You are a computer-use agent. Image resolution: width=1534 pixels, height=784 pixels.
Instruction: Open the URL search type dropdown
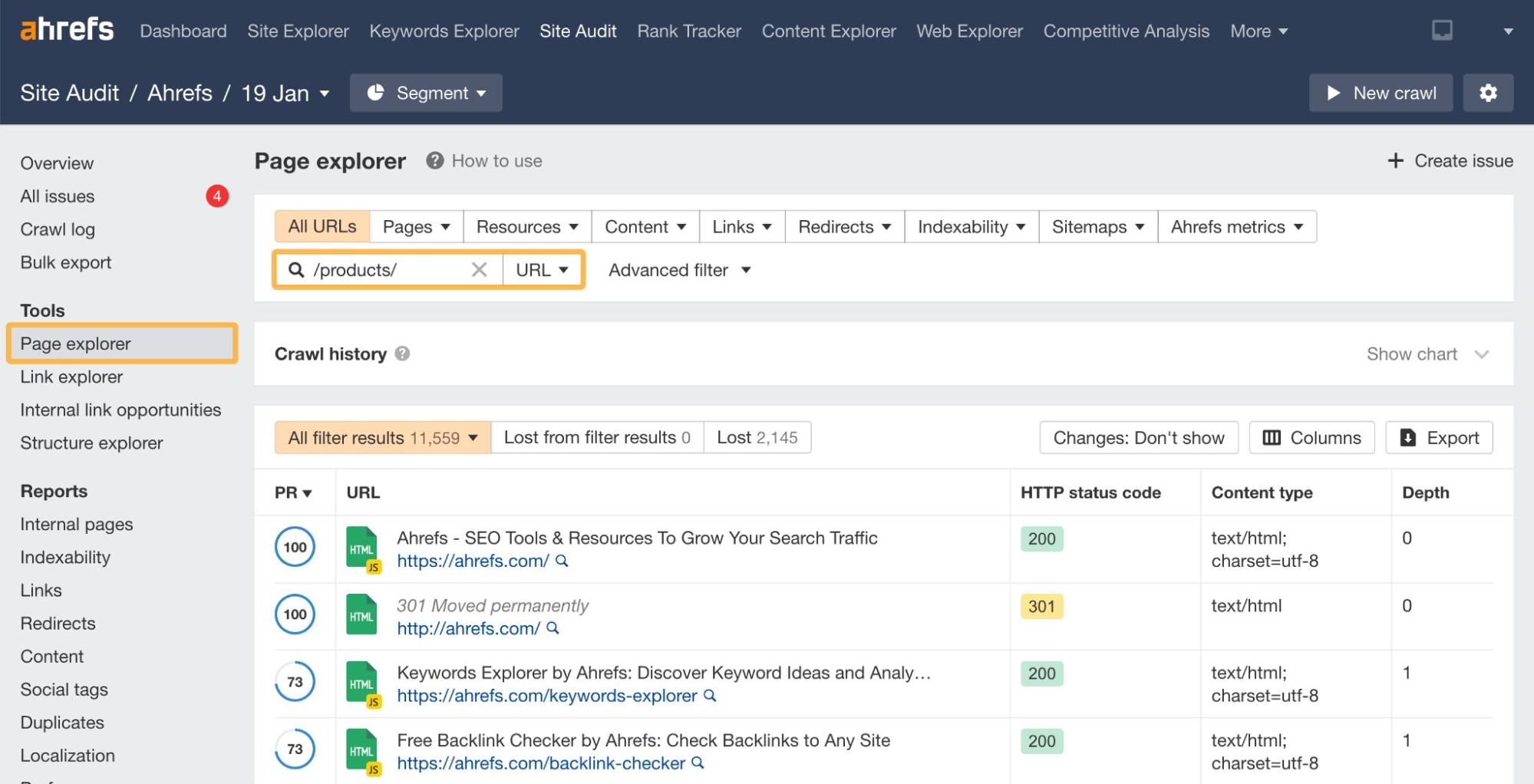[x=542, y=269]
